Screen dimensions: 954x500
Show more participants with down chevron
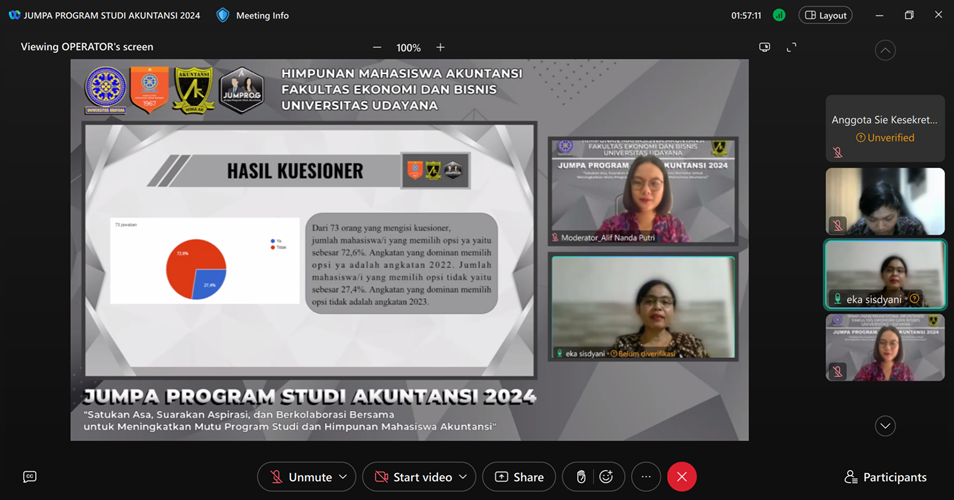tap(885, 426)
